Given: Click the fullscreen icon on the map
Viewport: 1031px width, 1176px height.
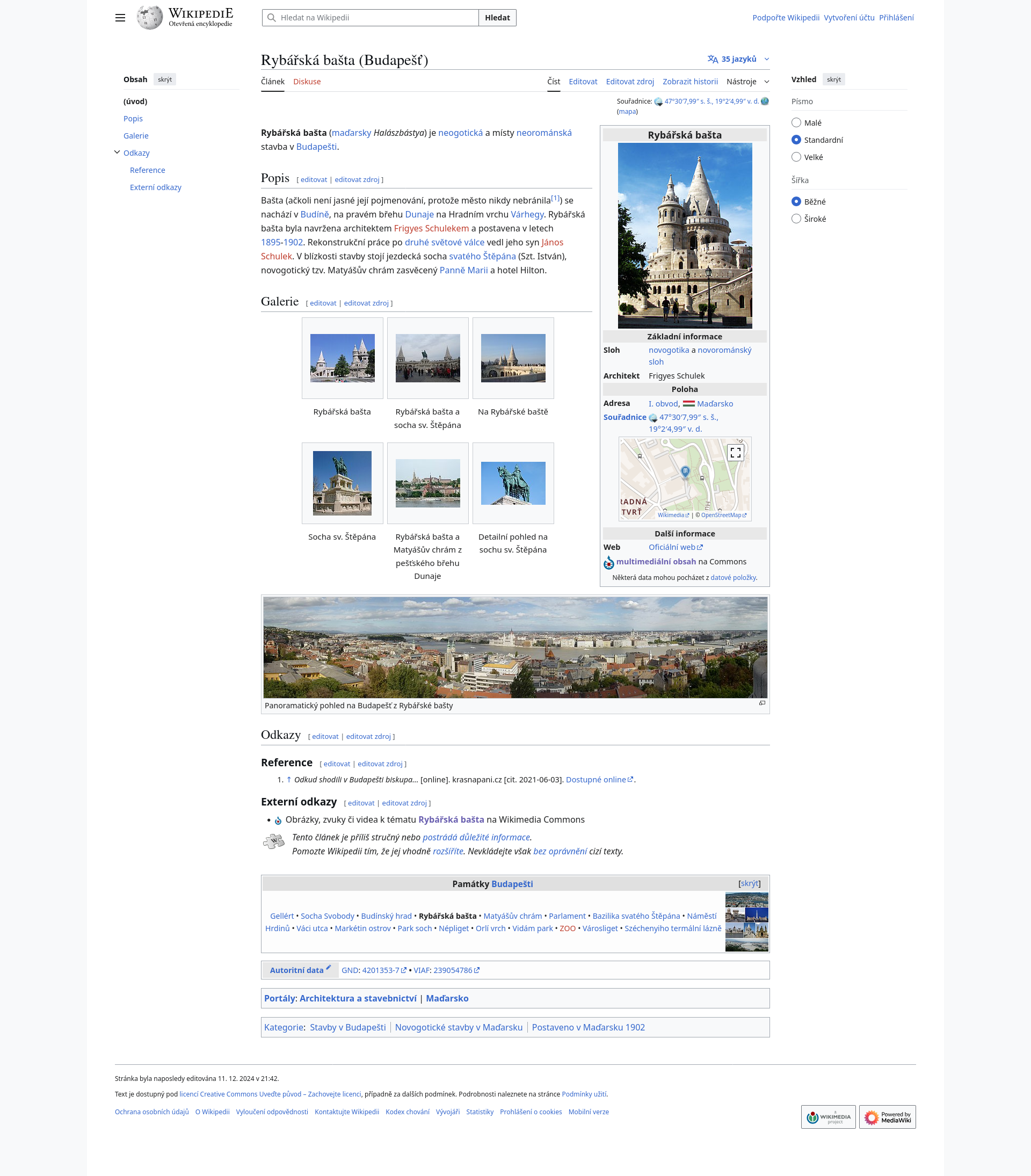Looking at the screenshot, I should click(x=735, y=453).
